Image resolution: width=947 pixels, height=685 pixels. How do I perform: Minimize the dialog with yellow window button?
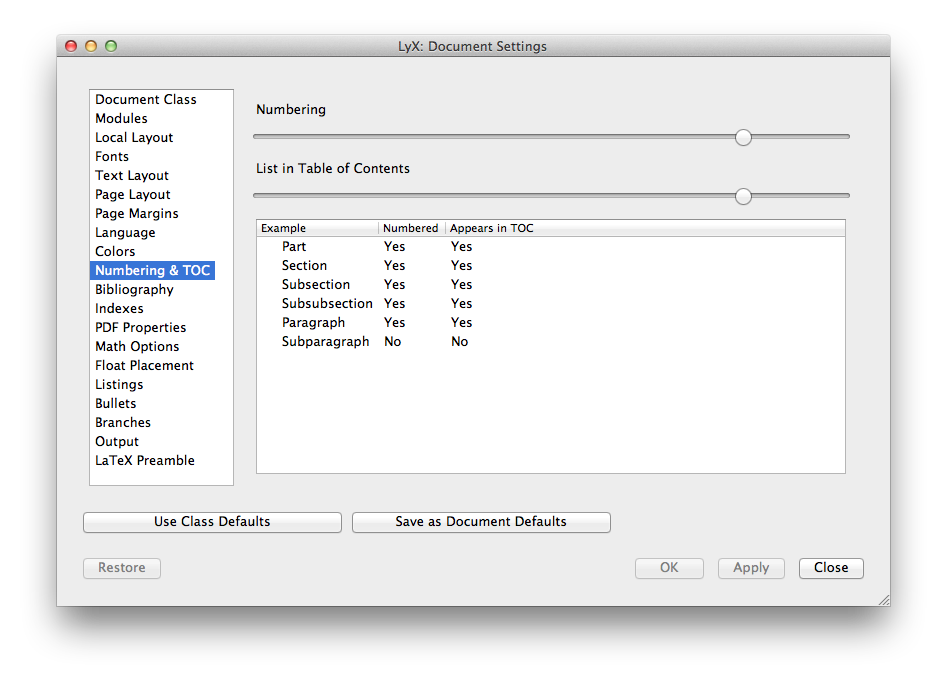[91, 46]
